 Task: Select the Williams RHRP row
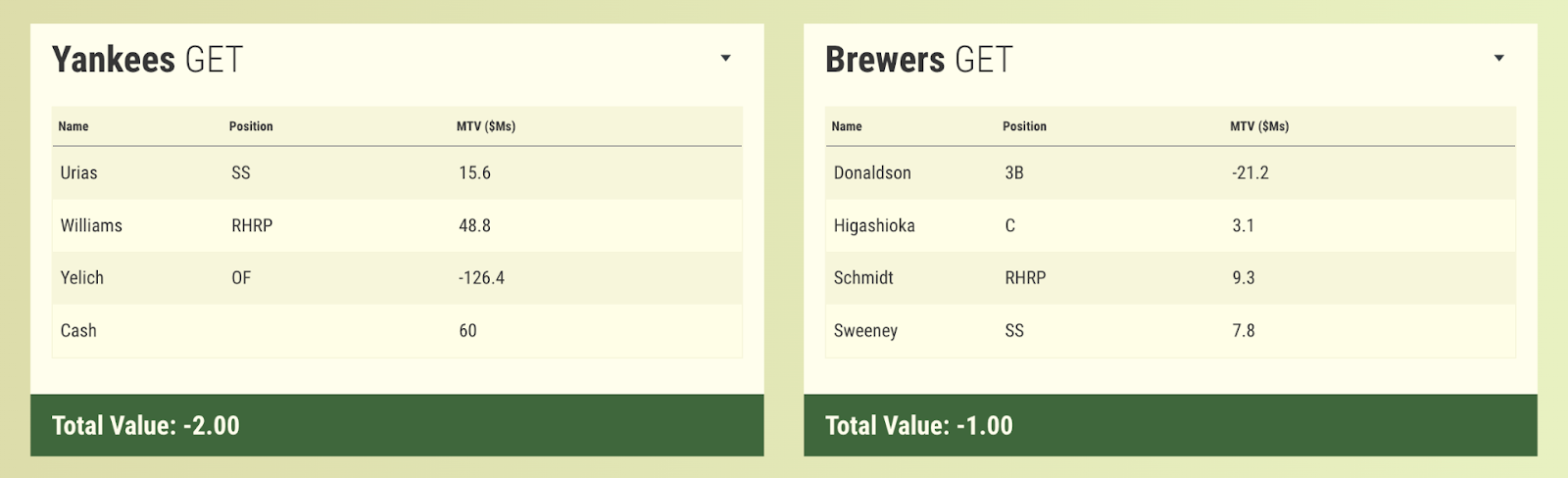click(x=397, y=226)
